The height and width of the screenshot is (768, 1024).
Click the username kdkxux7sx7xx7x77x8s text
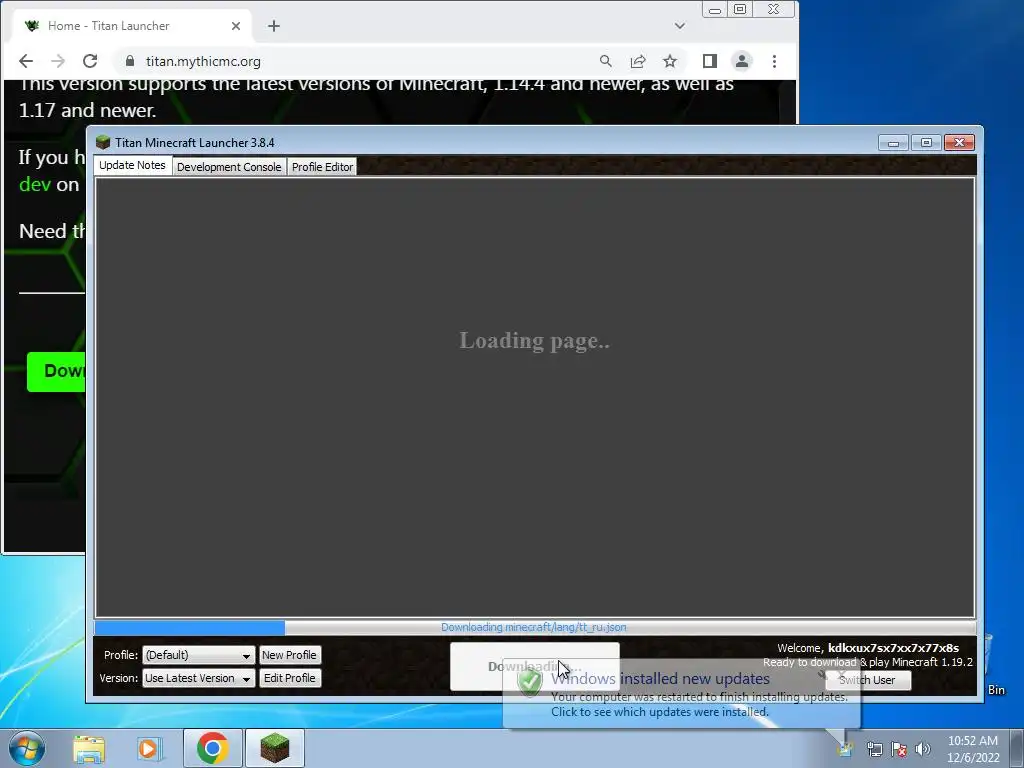tap(893, 648)
